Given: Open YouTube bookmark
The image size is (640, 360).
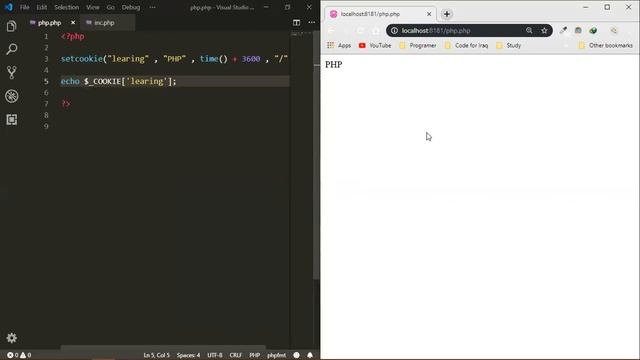Looking at the screenshot, I should [375, 45].
